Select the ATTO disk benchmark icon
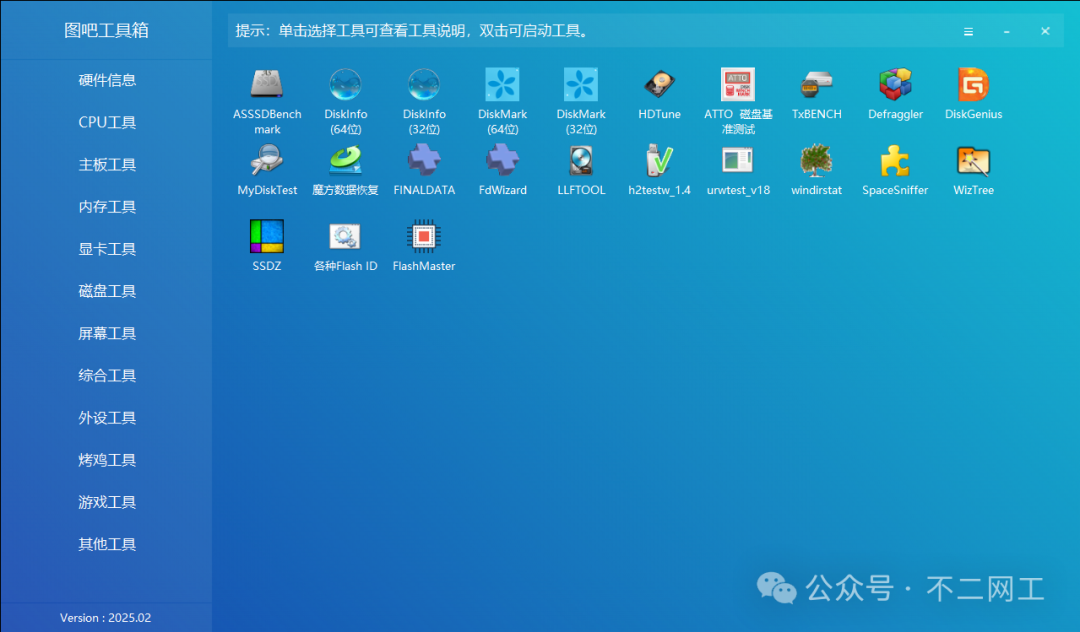 coord(738,85)
